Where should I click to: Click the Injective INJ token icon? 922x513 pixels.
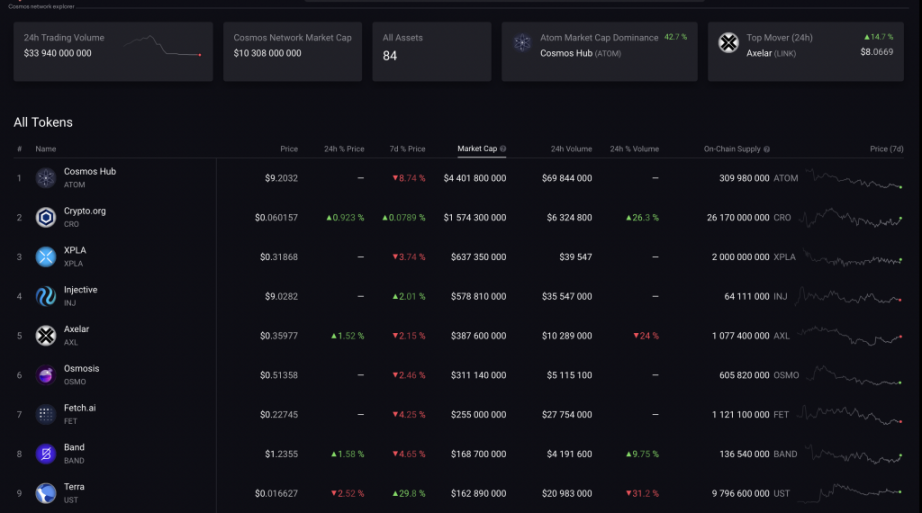pos(46,296)
